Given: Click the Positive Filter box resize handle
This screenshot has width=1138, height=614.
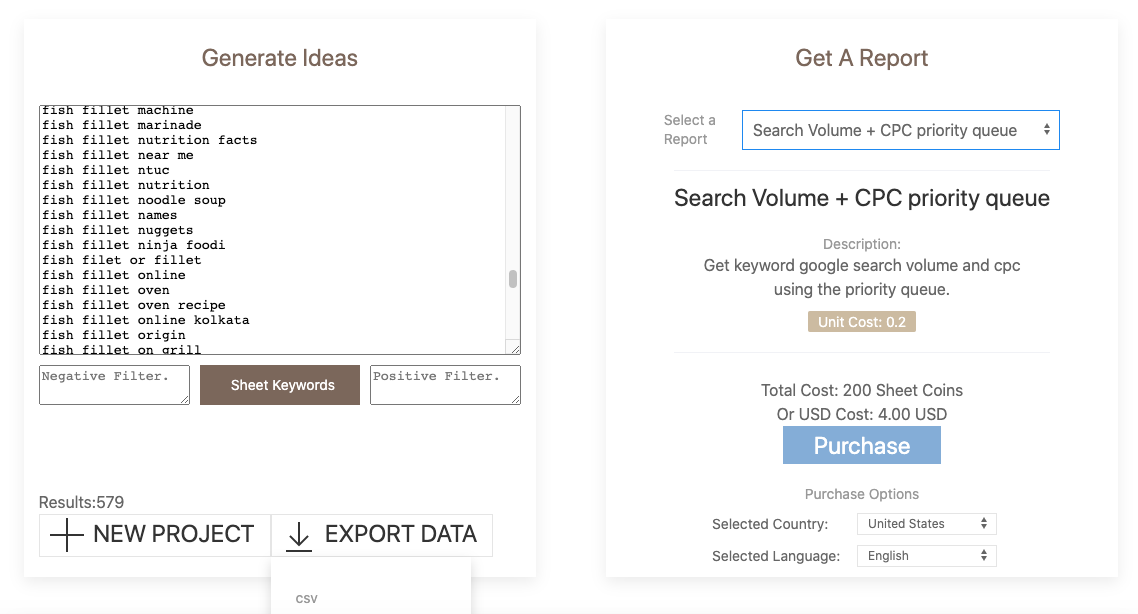Looking at the screenshot, I should tap(515, 399).
